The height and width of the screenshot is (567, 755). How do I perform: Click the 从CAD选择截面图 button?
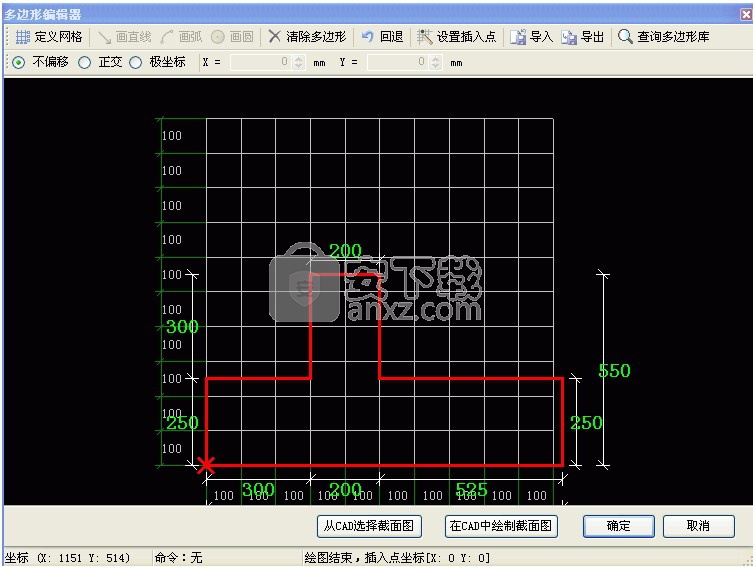pyautogui.click(x=369, y=526)
